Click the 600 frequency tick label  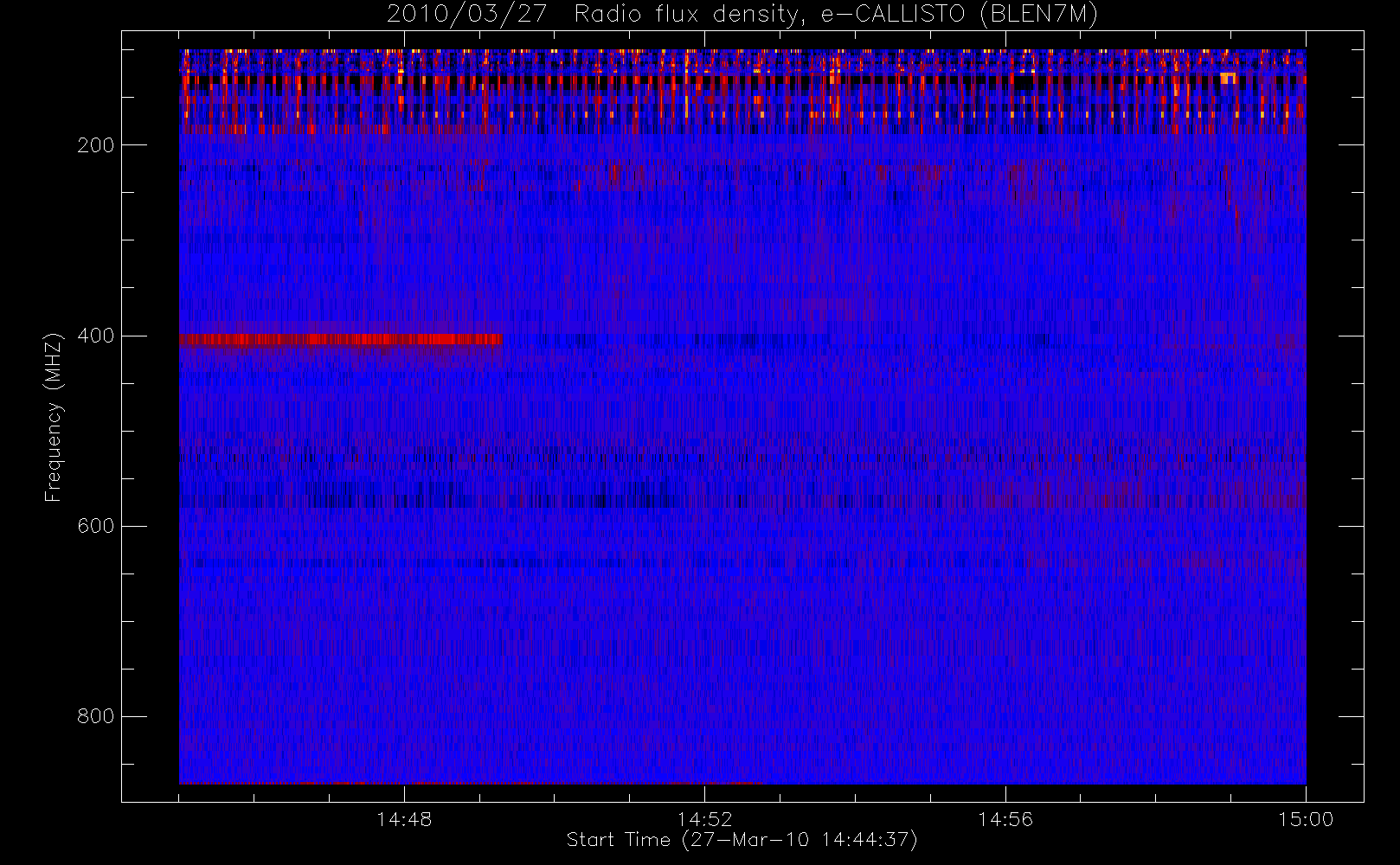point(96,526)
